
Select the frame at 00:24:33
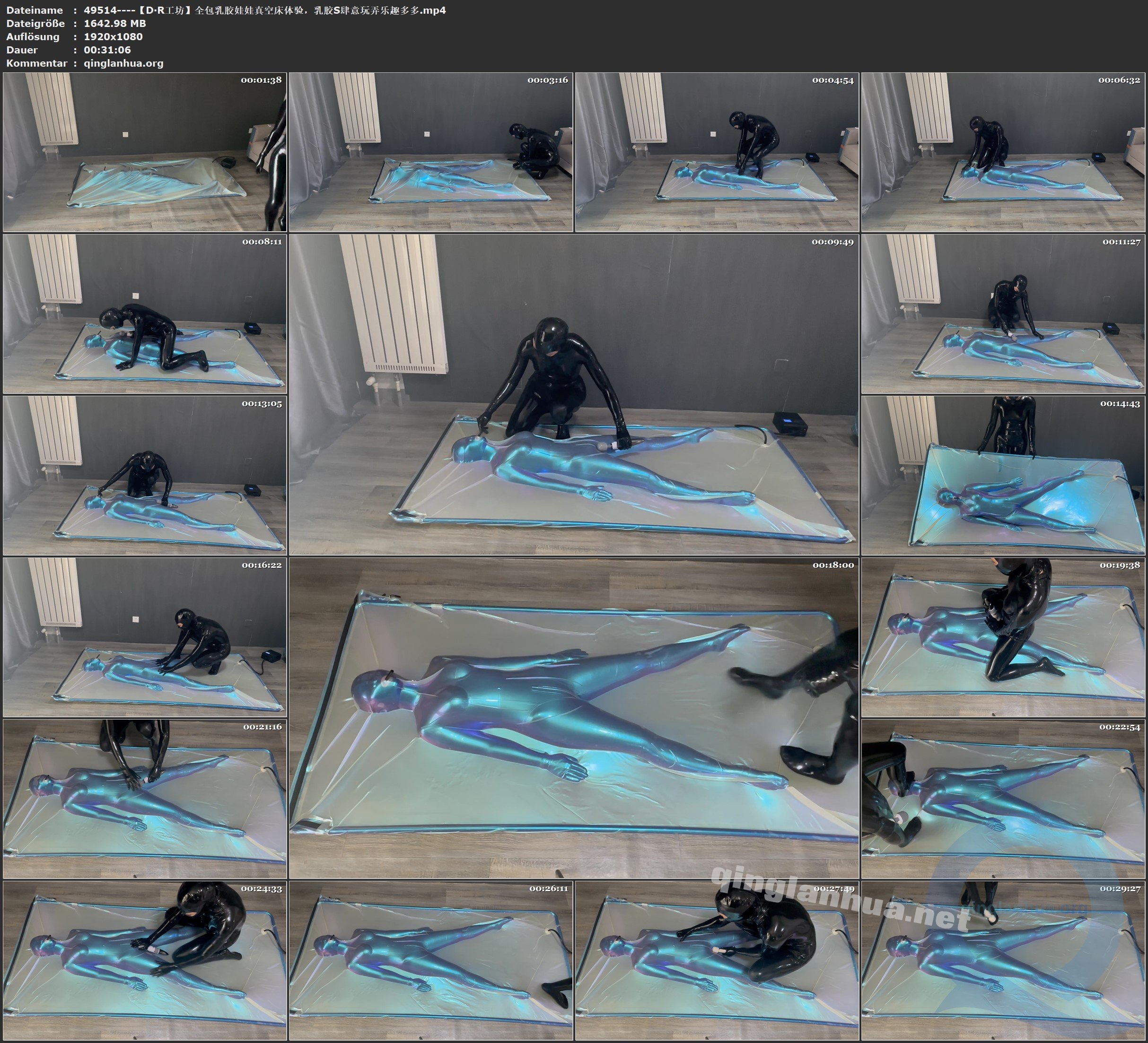[x=145, y=960]
